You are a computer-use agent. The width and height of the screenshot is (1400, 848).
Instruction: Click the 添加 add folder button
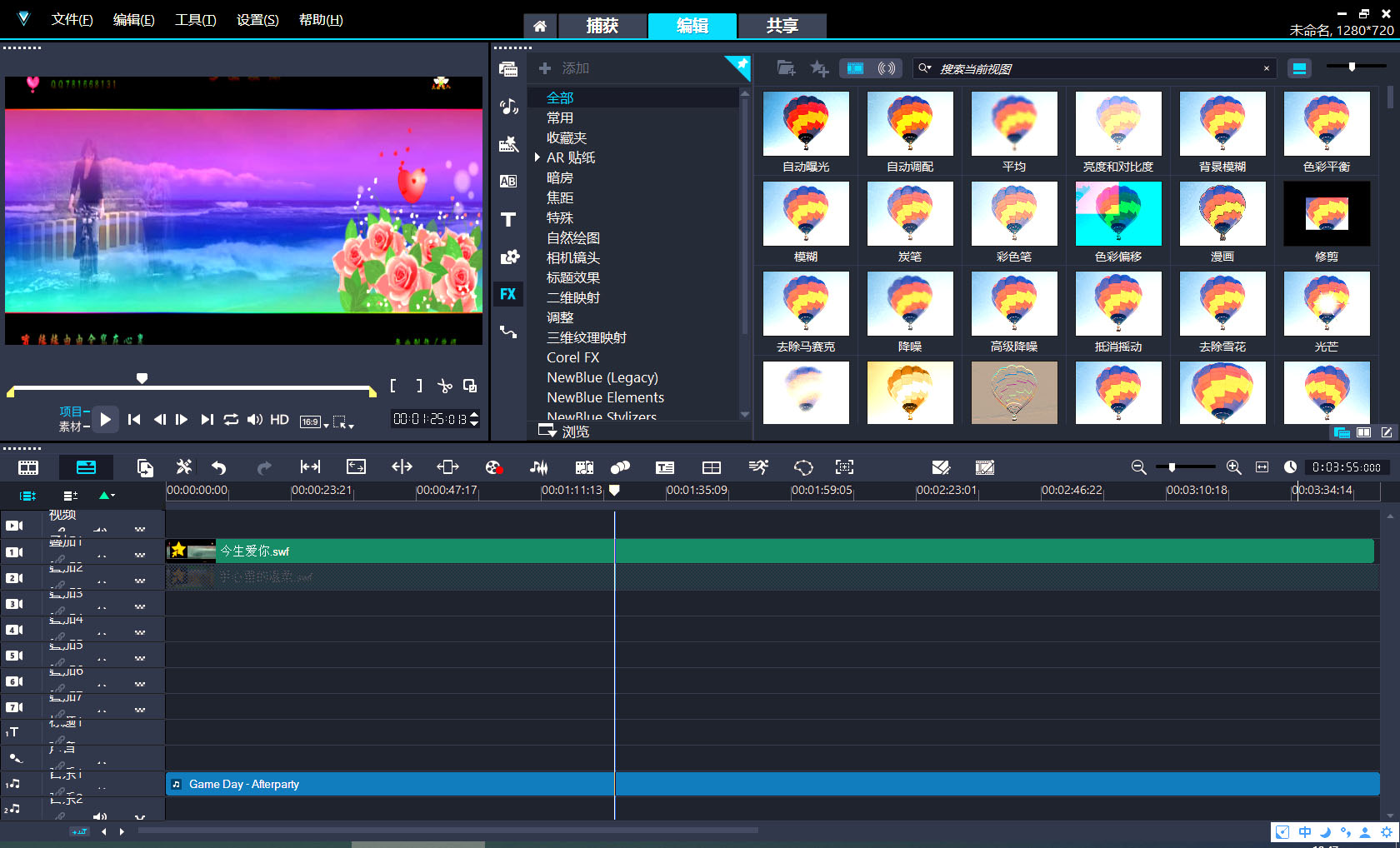coord(564,68)
